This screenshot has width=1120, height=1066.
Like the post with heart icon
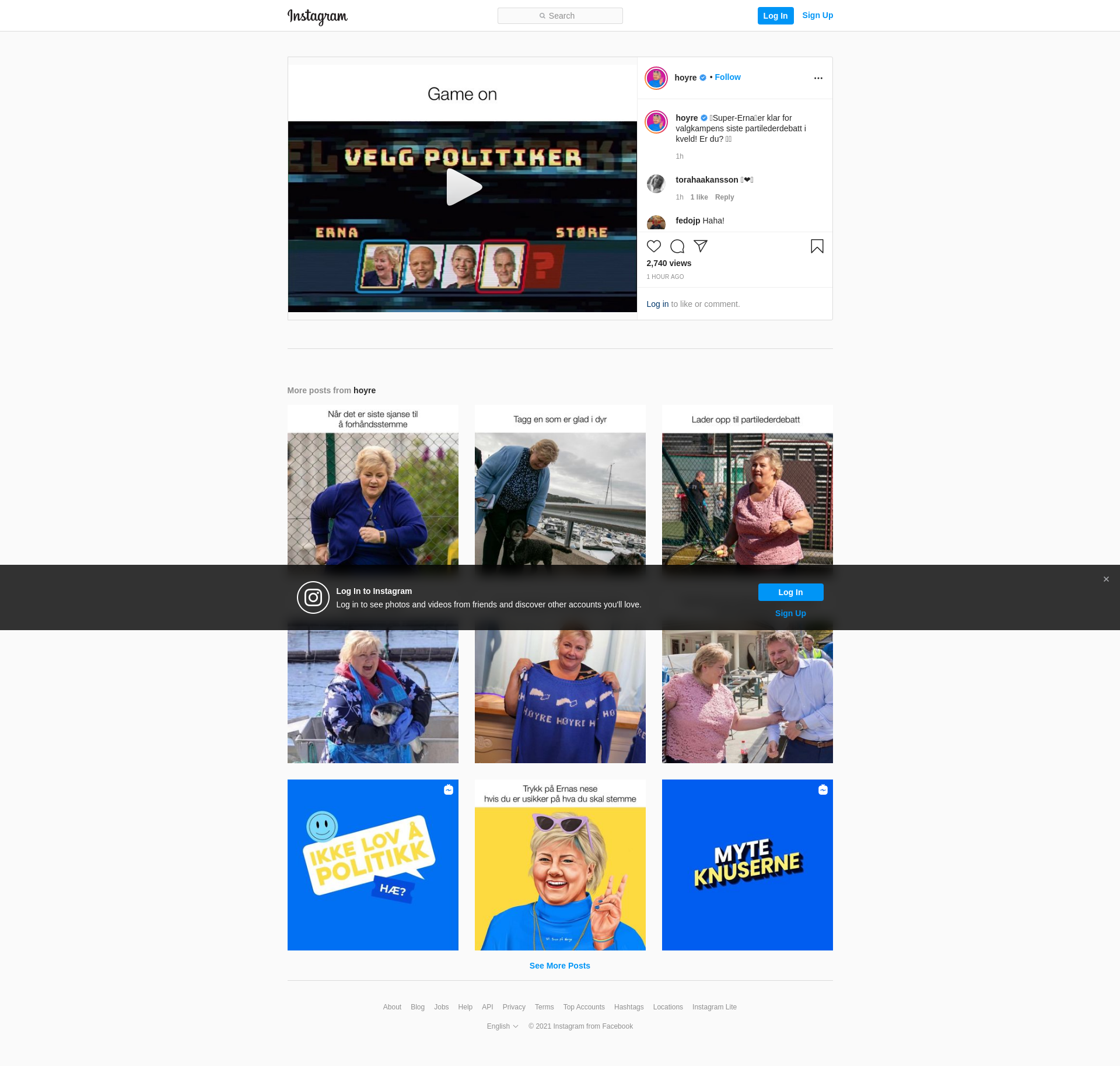point(654,246)
